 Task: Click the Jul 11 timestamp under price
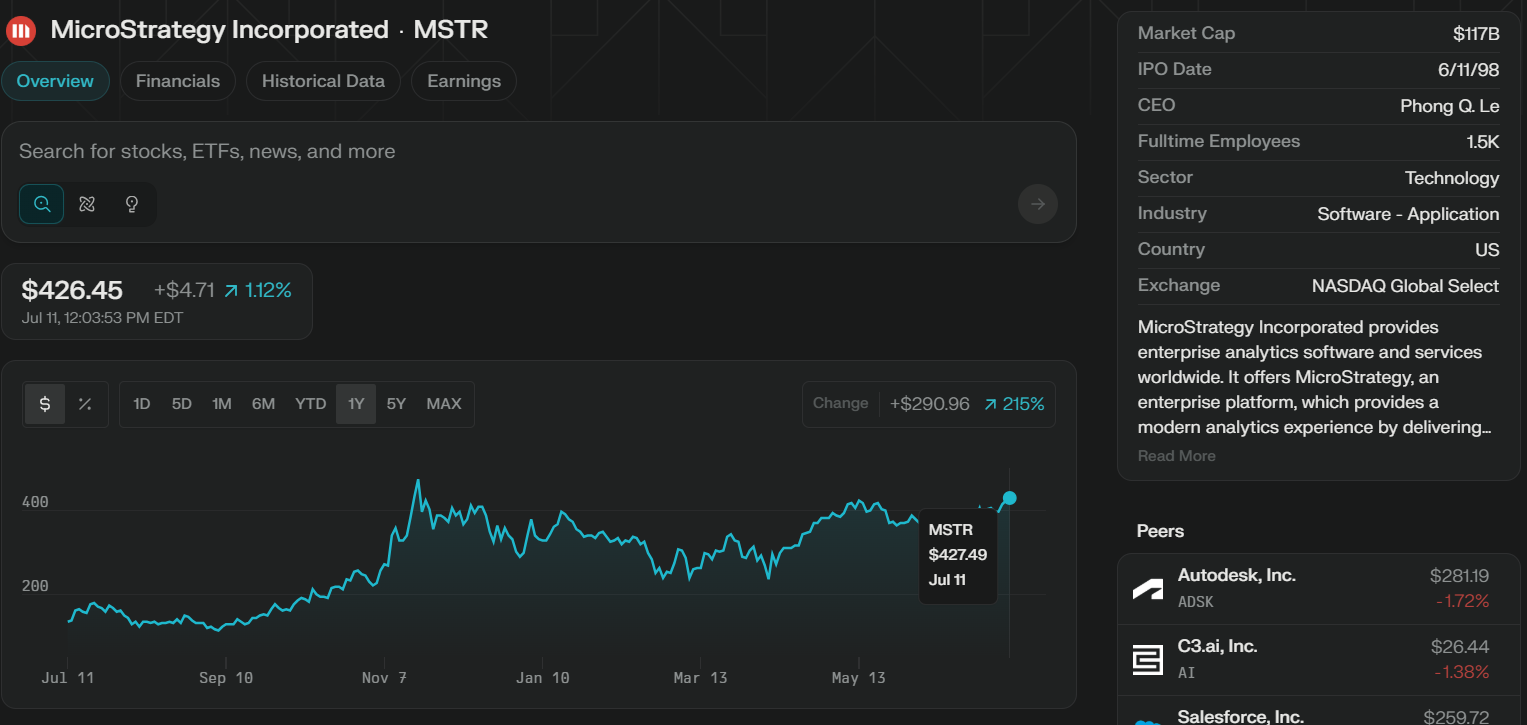[102, 318]
